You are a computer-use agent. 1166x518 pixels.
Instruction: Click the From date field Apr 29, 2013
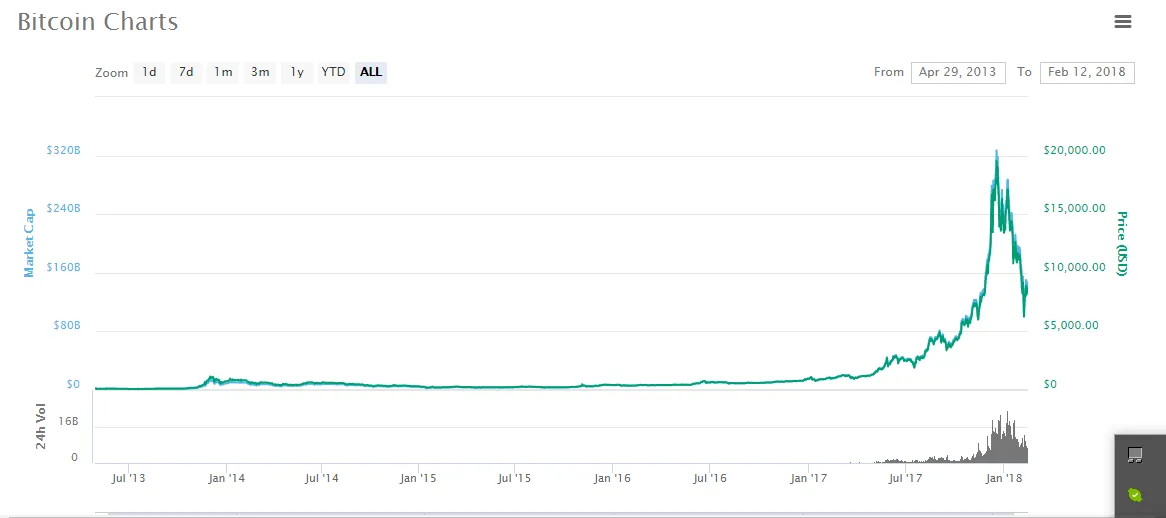click(958, 72)
